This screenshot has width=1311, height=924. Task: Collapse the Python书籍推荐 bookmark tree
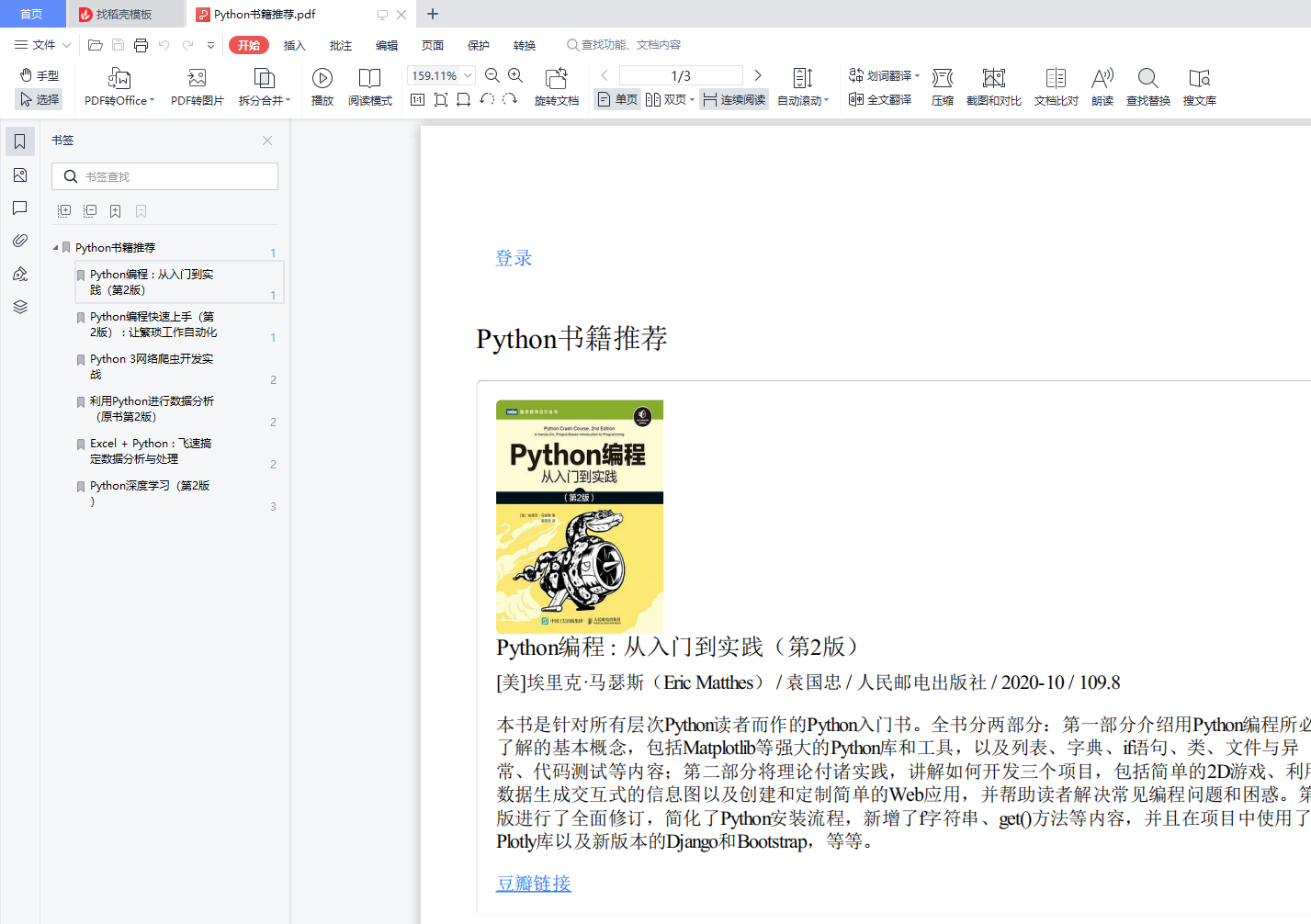[x=55, y=247]
